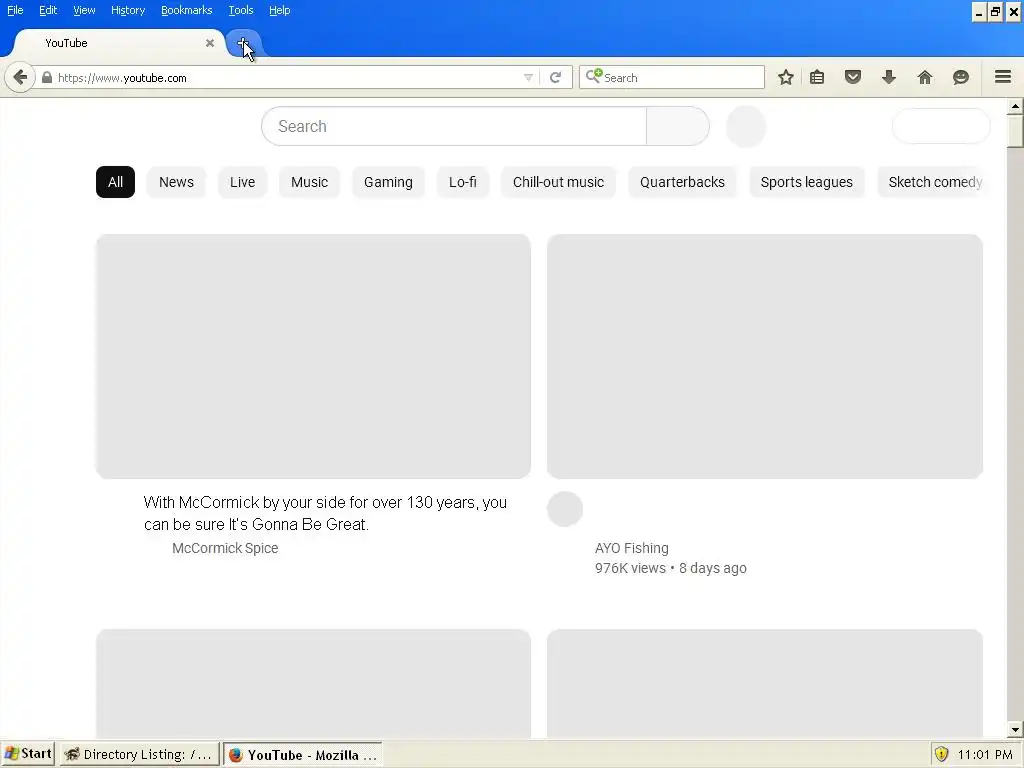Open the McCormick ad video thumbnail
1024x768 pixels.
click(313, 357)
